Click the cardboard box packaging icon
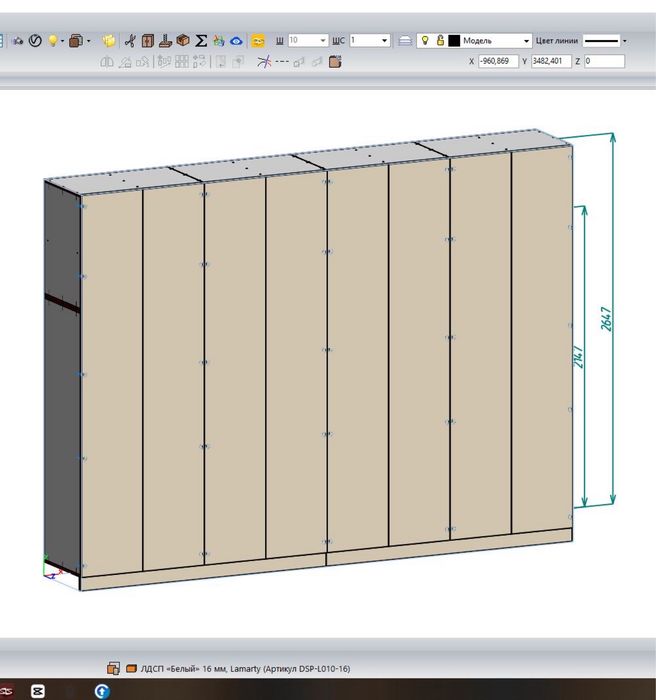 click(x=183, y=40)
